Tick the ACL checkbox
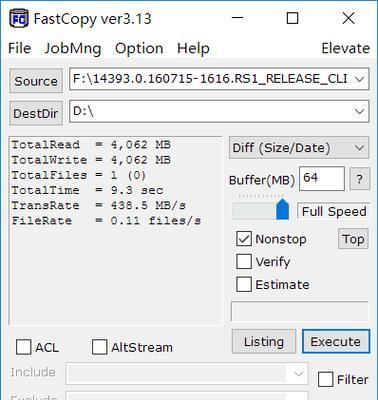 click(24, 347)
